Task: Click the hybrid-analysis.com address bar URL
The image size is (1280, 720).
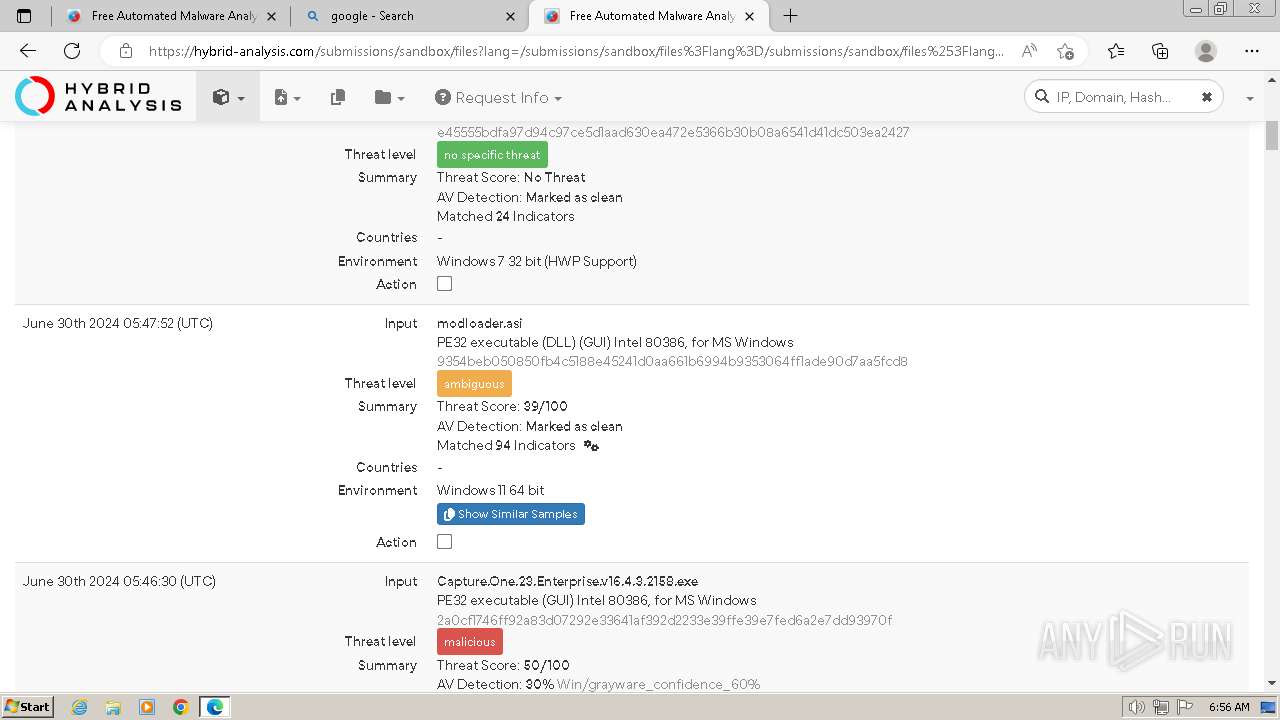Action: click(576, 51)
